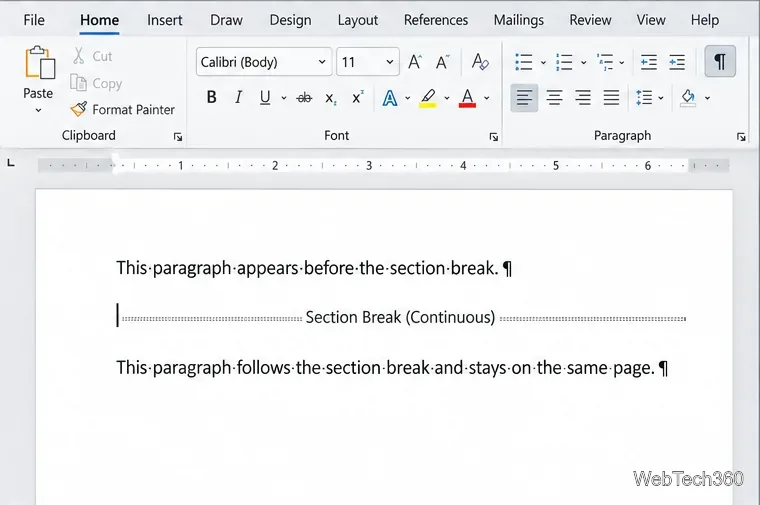Toggle italic formatting

pos(238,97)
